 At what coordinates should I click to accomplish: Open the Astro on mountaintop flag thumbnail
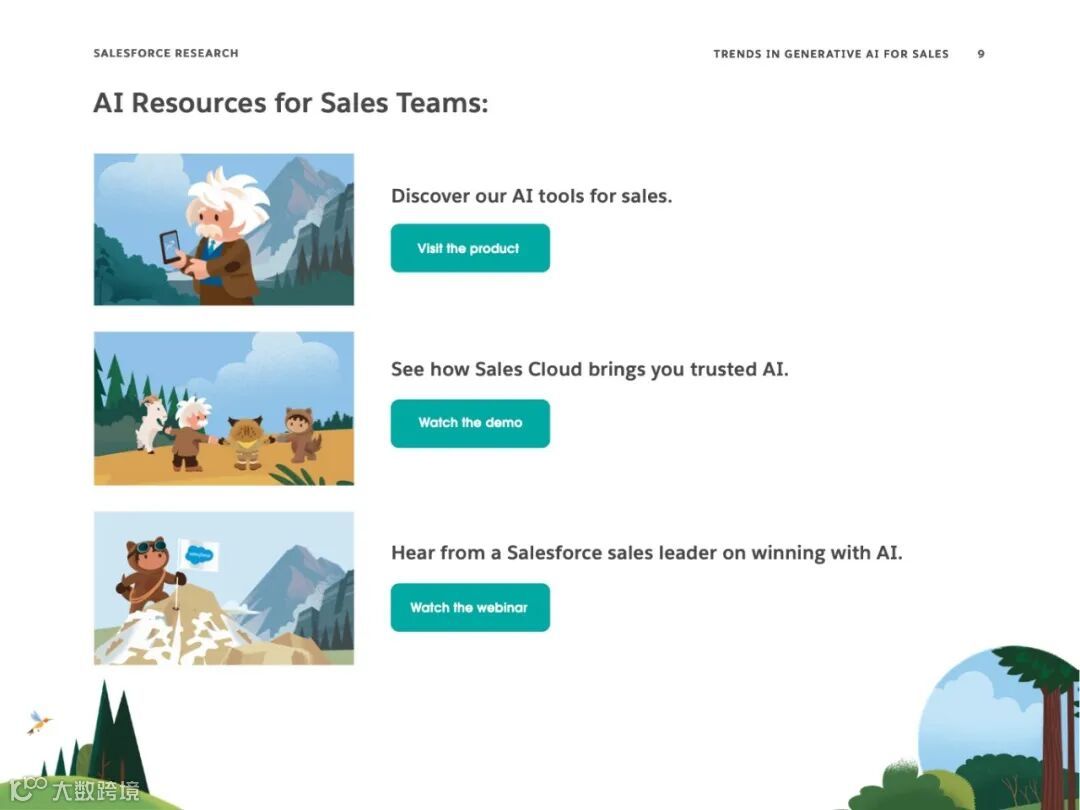coord(224,588)
